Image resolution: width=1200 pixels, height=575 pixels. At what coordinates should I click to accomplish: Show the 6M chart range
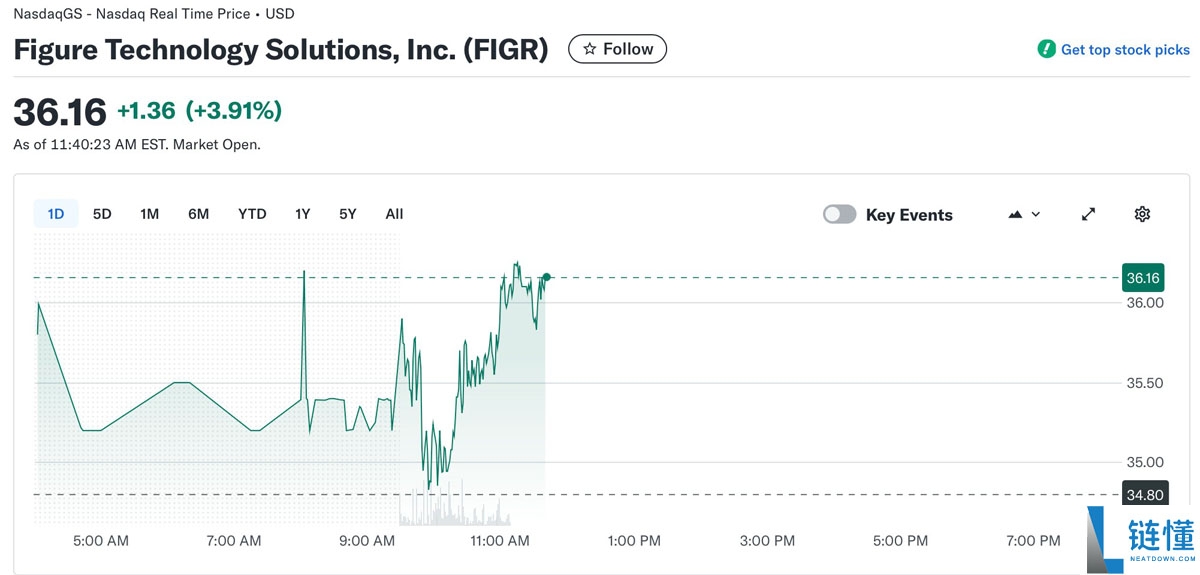(198, 214)
